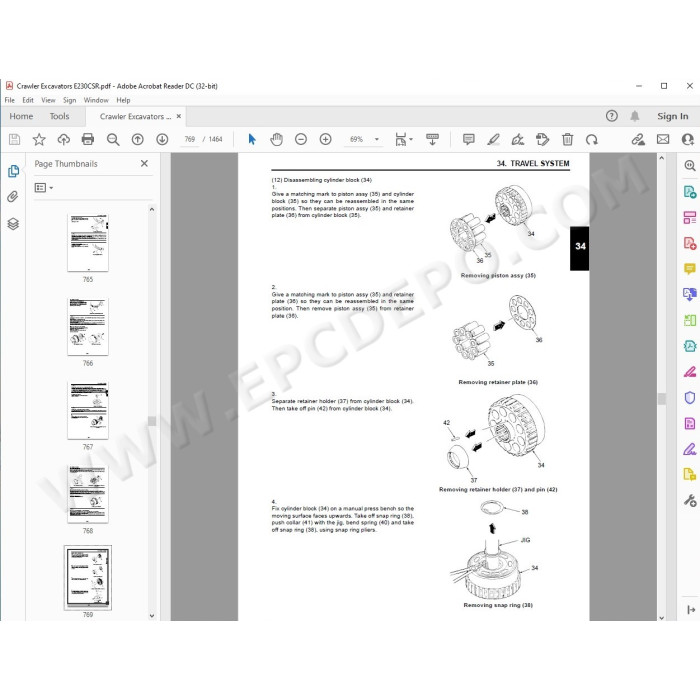
Task: Open the Layers pane icon
Action: pyautogui.click(x=13, y=224)
